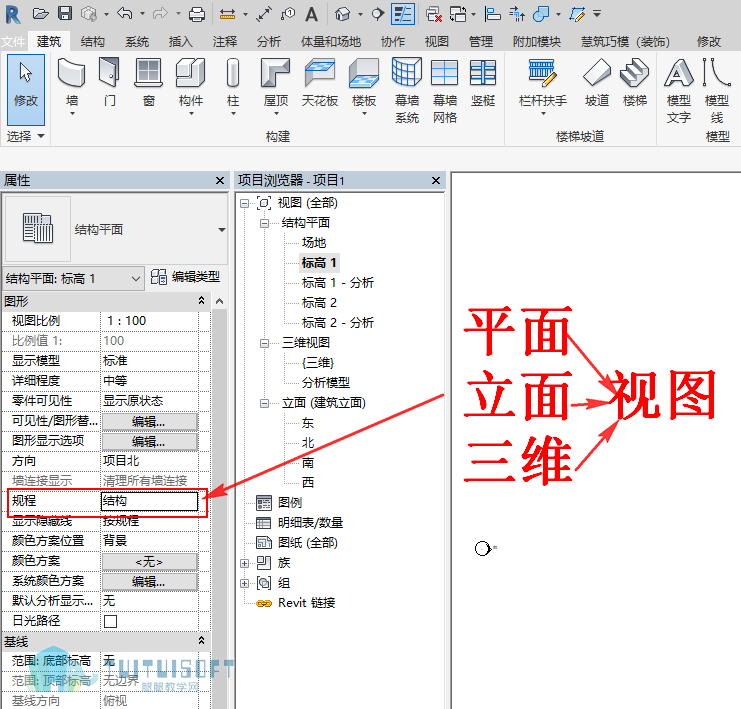Save the project with the floppy disk icon
The image size is (741, 709).
tap(65, 13)
